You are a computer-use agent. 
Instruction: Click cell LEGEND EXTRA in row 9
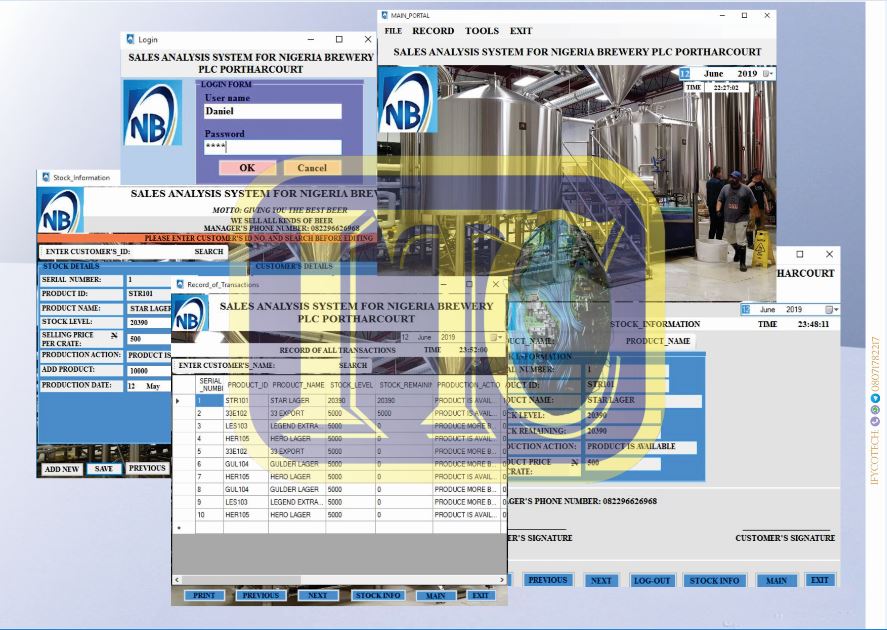pos(297,502)
